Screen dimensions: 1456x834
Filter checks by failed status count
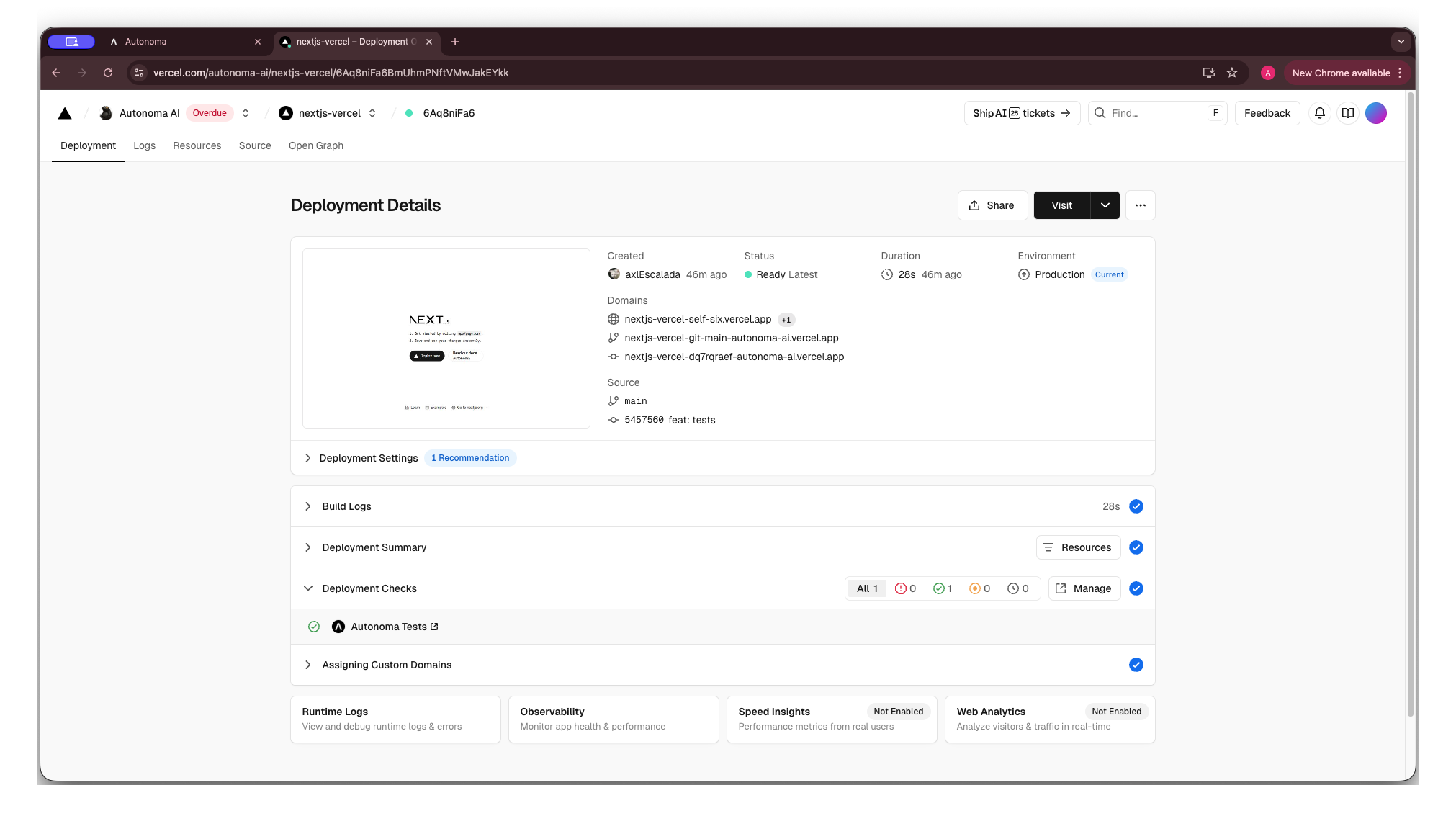pos(905,588)
